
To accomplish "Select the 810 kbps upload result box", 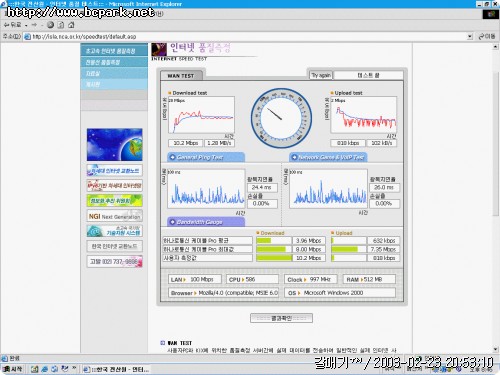I will coord(348,143).
